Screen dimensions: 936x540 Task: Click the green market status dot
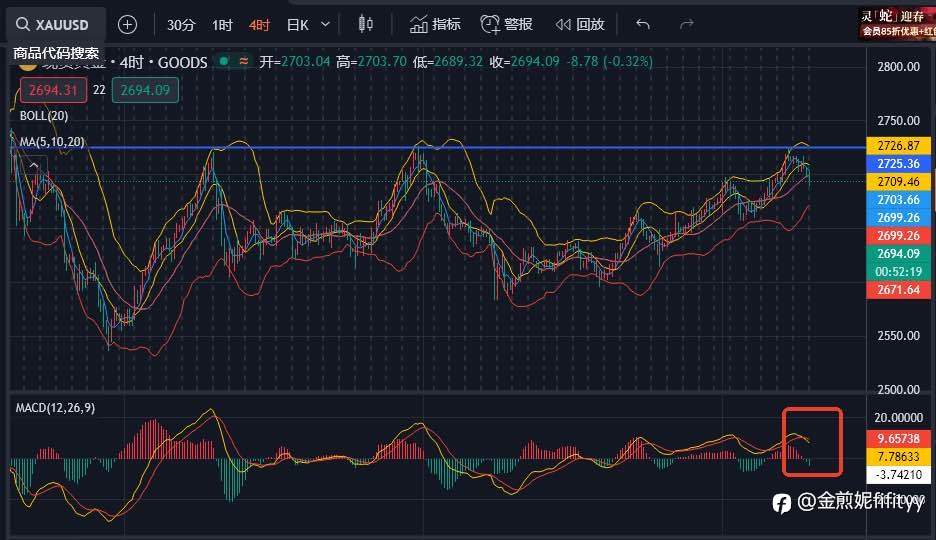[224, 61]
